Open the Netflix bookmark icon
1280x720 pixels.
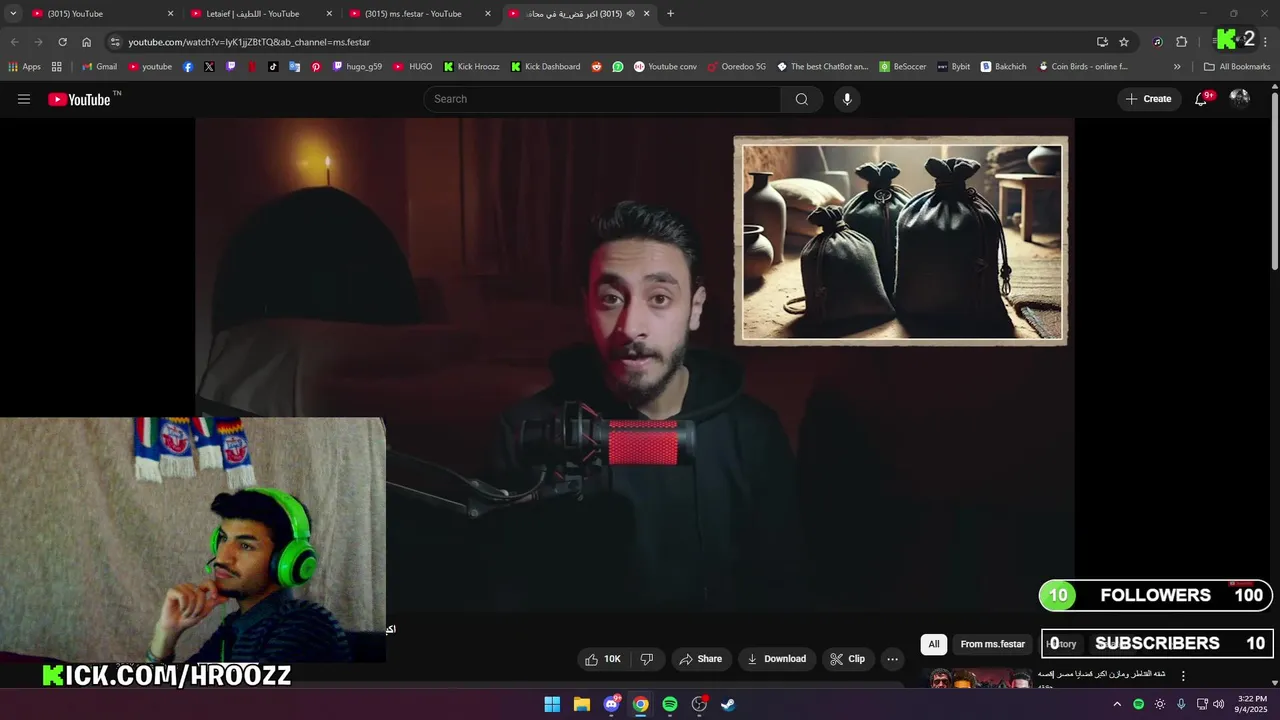click(x=252, y=67)
